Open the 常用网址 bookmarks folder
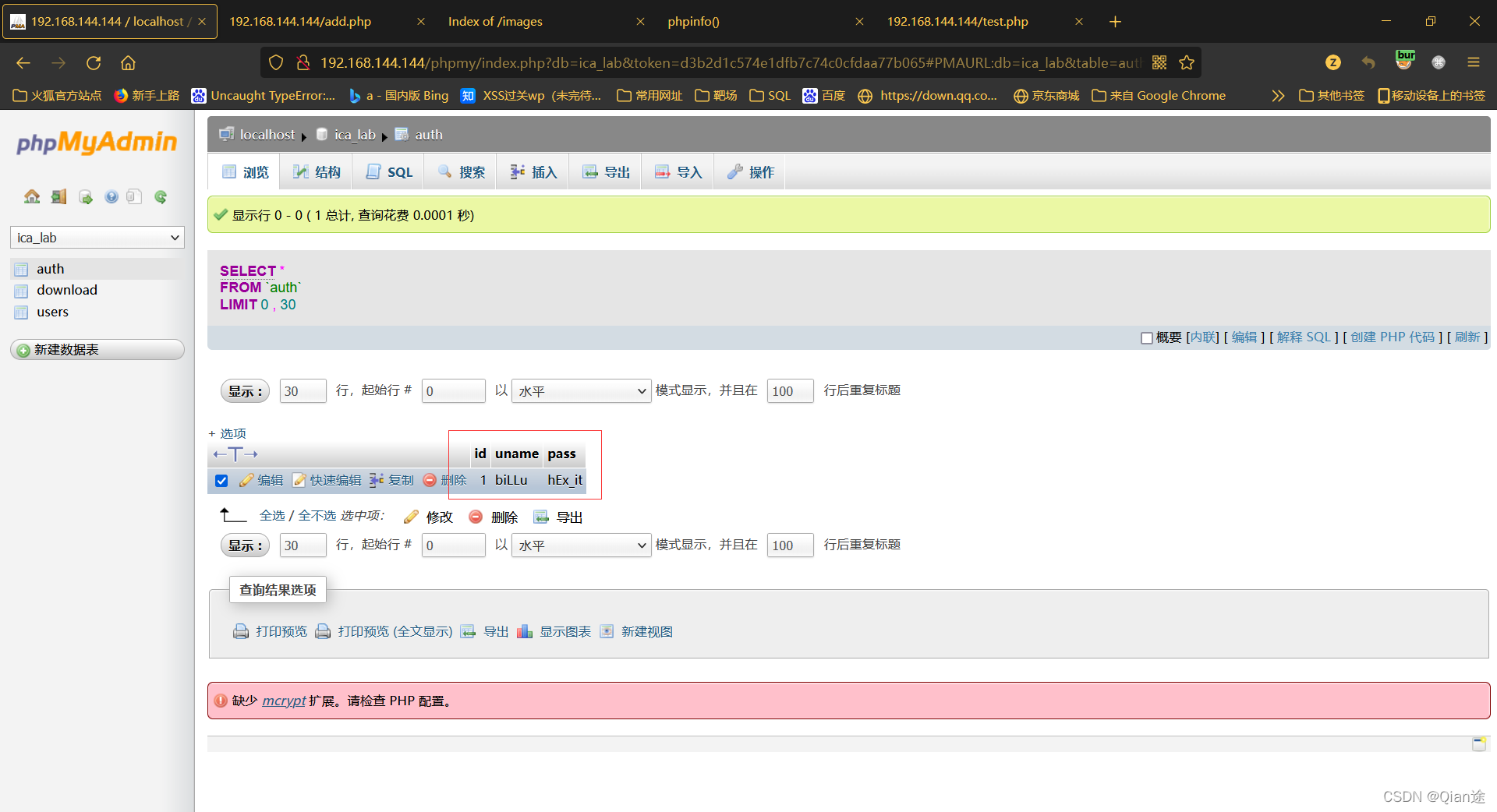Screen dimensions: 1497x812 (x=649, y=96)
